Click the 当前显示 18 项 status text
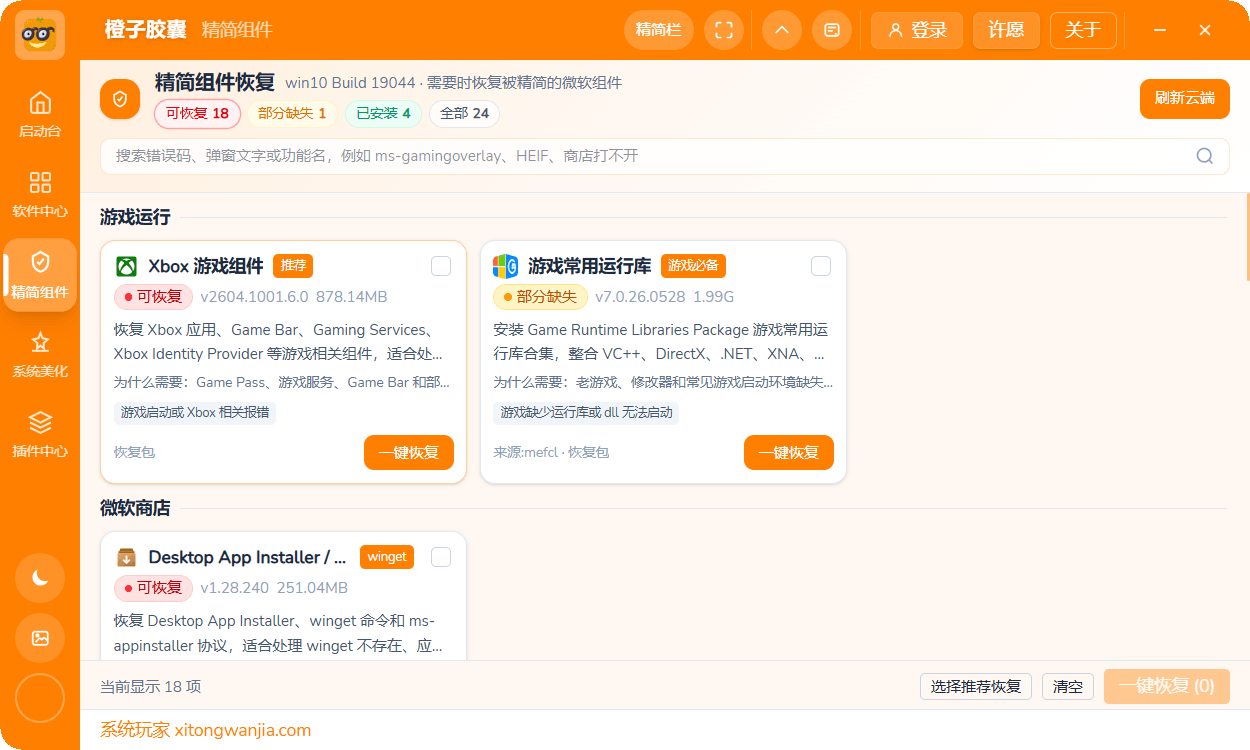This screenshot has height=750, width=1250. (x=151, y=687)
